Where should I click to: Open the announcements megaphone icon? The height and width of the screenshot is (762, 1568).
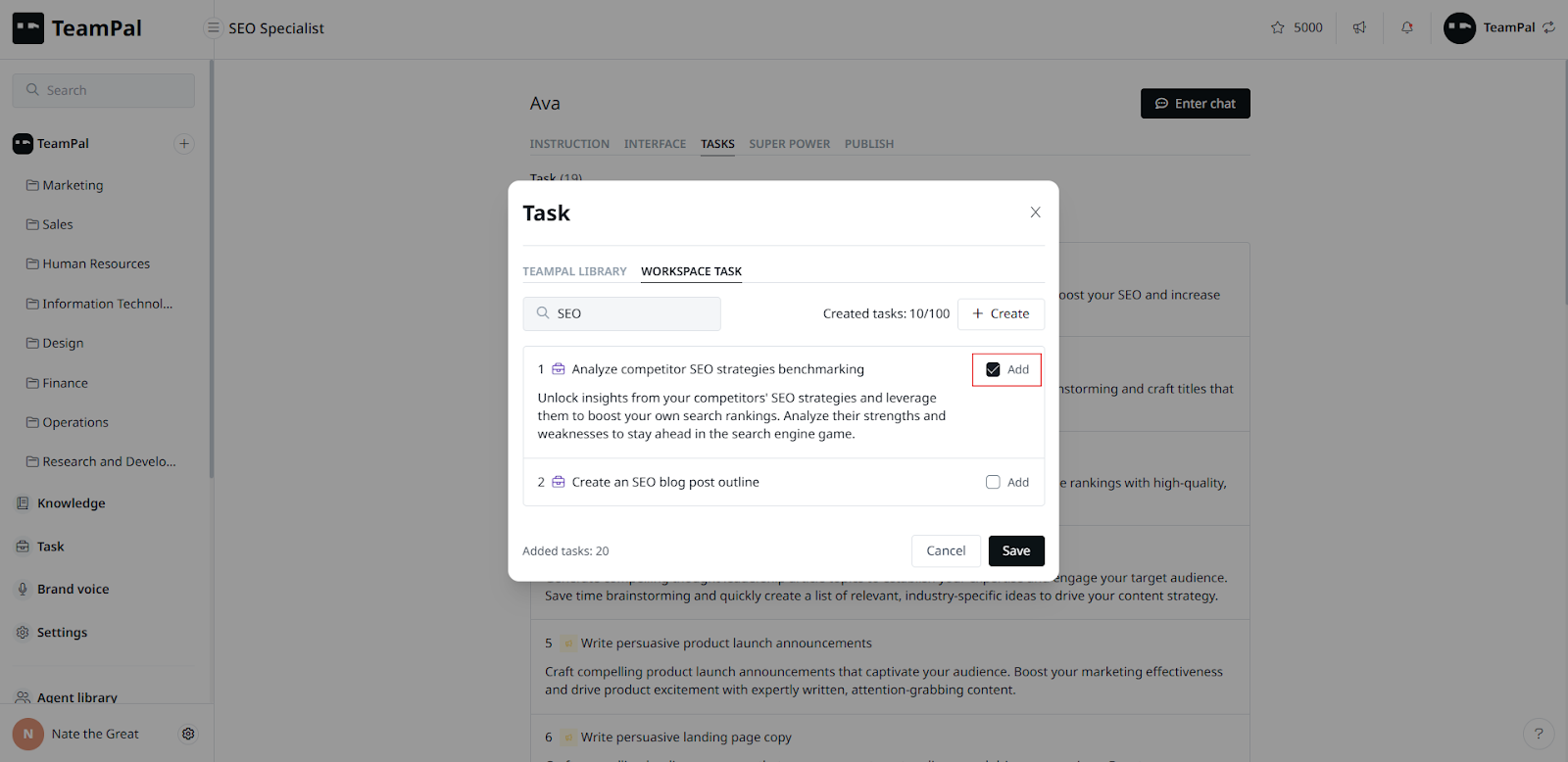point(1359,27)
